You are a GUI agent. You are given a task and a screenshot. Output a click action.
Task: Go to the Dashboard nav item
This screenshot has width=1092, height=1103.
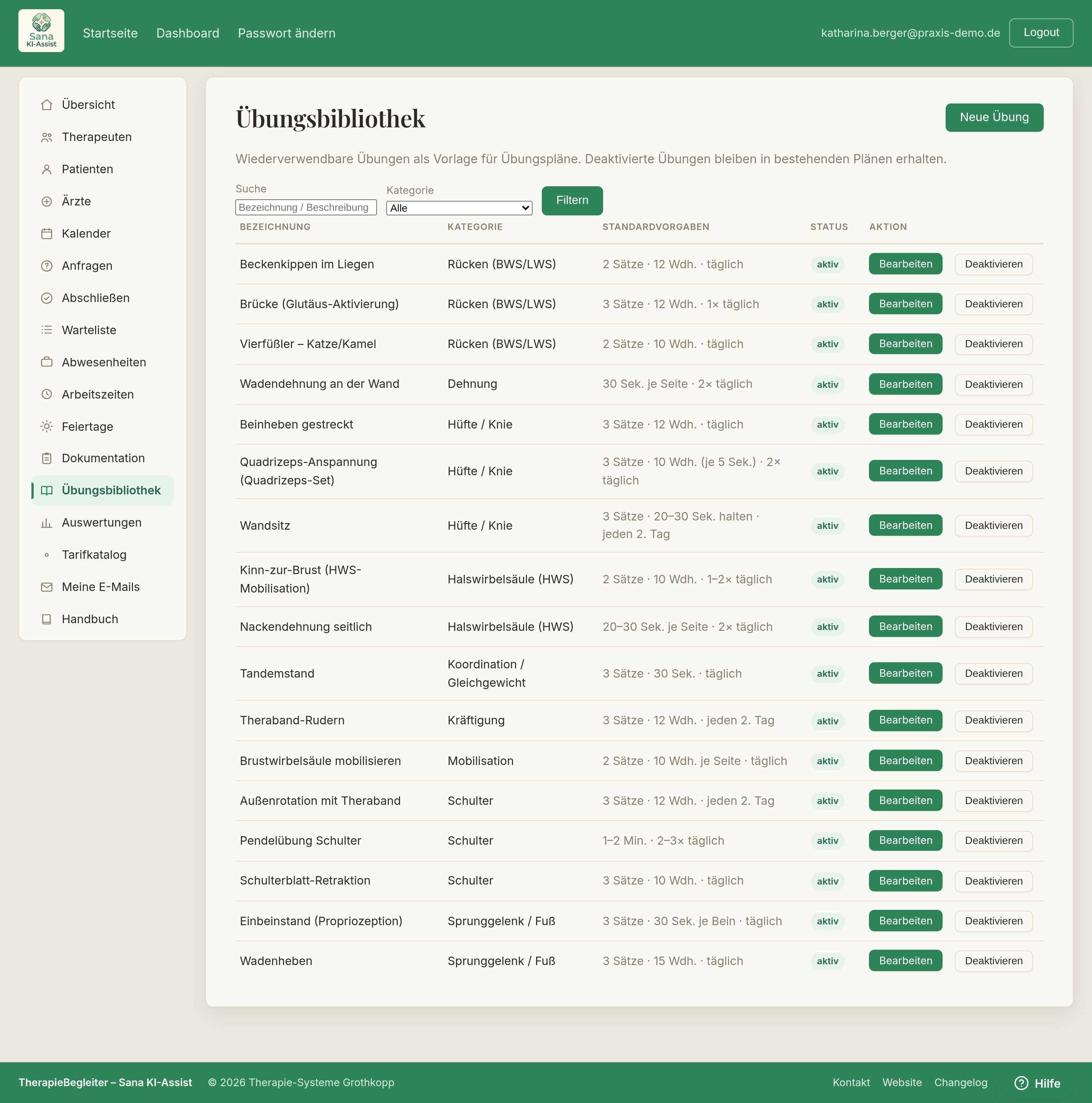[188, 33]
